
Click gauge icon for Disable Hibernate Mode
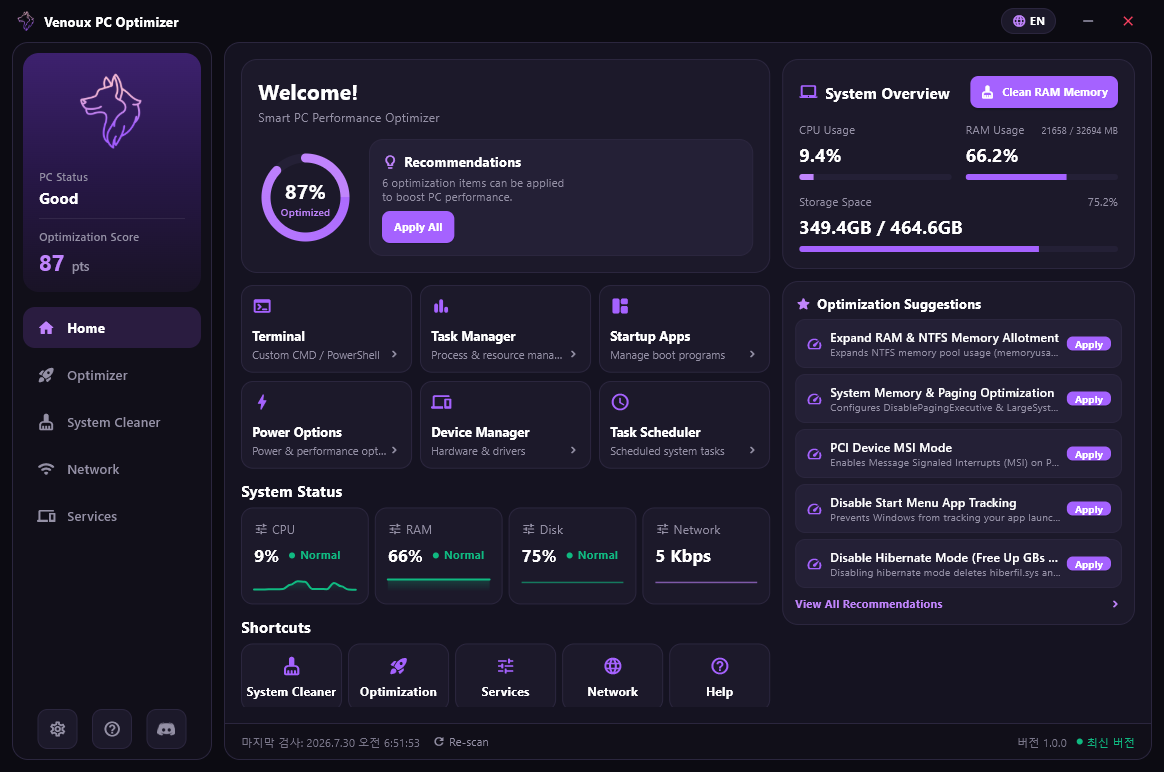point(814,564)
